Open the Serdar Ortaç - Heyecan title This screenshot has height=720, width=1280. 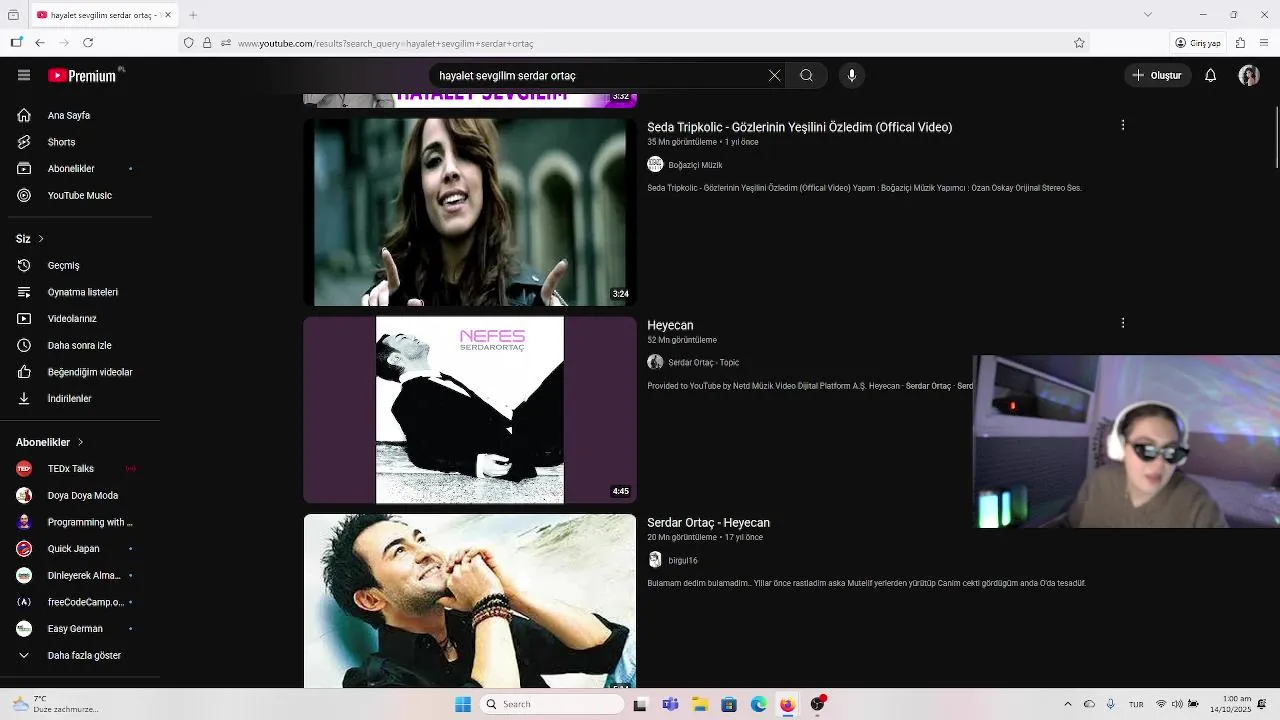pos(708,523)
